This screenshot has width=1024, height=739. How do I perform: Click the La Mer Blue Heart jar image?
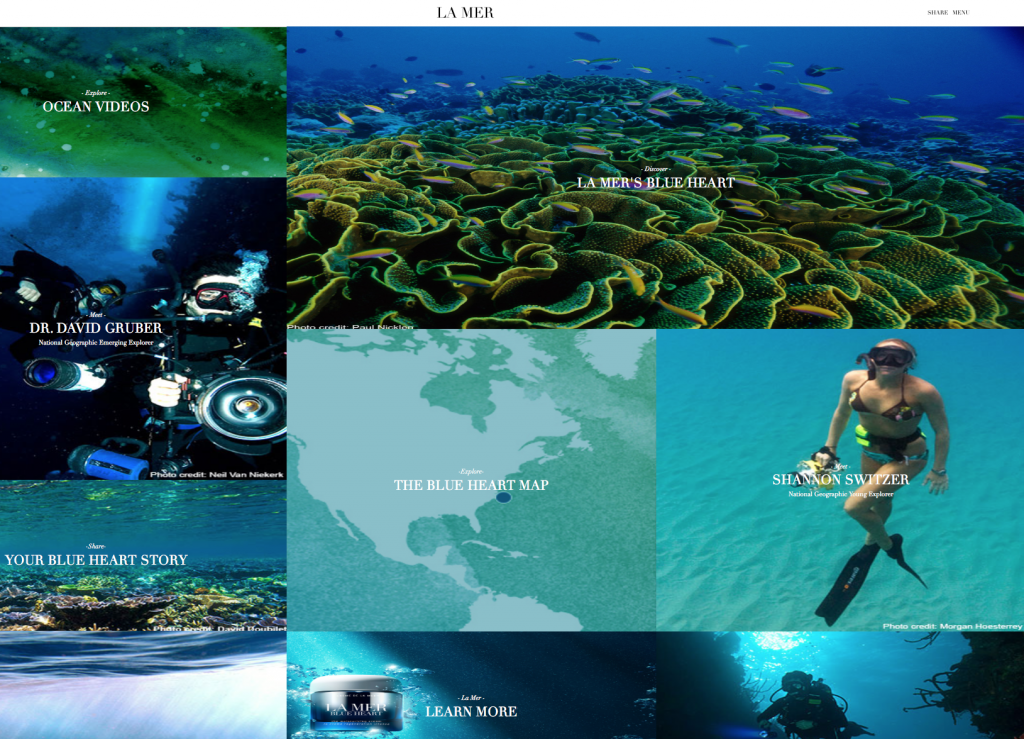[355, 702]
